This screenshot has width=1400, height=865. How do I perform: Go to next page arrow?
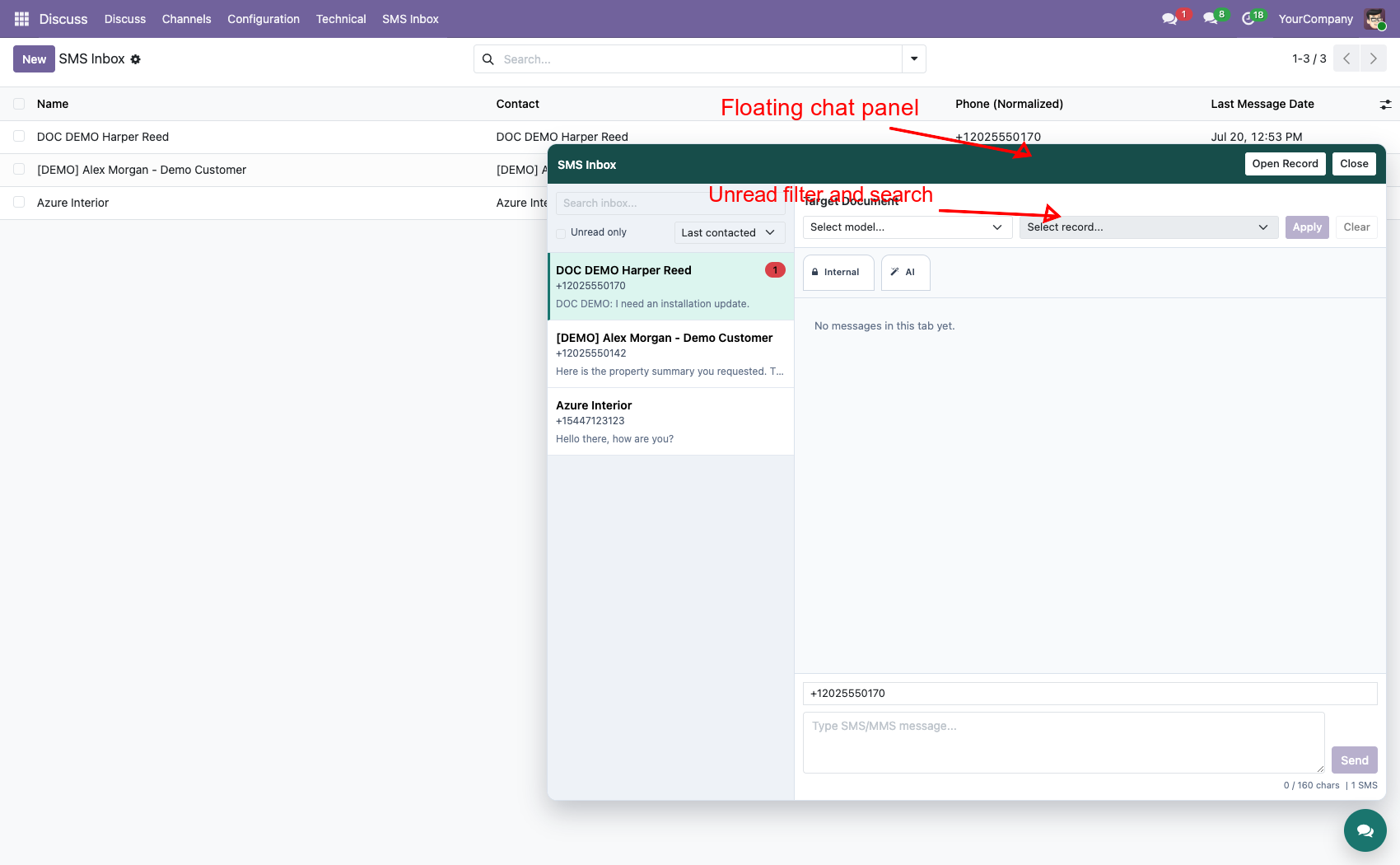click(1373, 58)
